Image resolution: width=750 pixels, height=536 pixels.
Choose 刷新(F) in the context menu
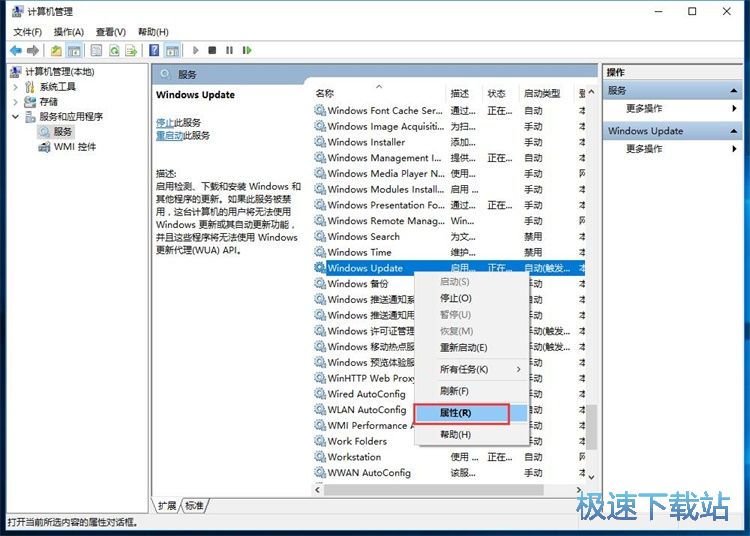coord(471,391)
